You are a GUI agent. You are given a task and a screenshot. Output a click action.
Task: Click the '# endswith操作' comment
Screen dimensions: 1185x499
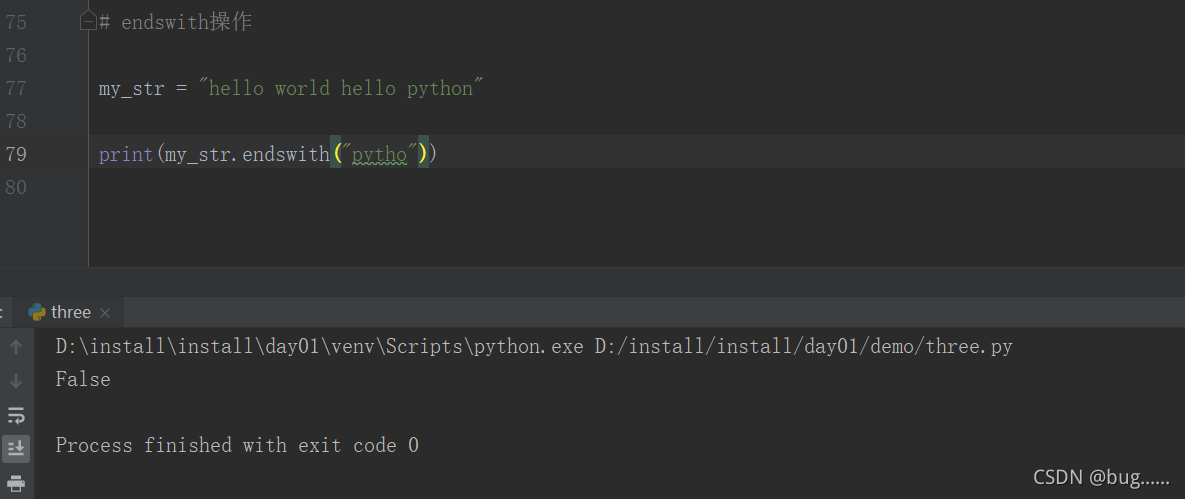[x=175, y=22]
